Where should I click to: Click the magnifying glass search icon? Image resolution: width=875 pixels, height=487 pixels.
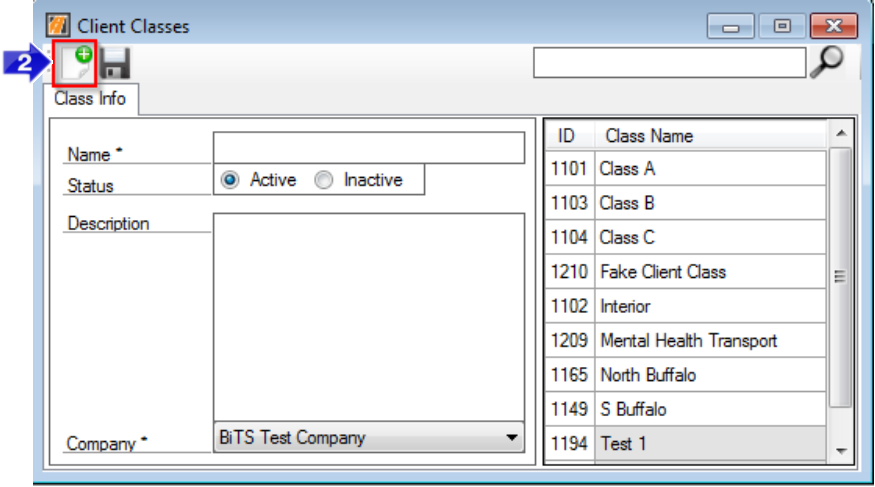(x=826, y=61)
